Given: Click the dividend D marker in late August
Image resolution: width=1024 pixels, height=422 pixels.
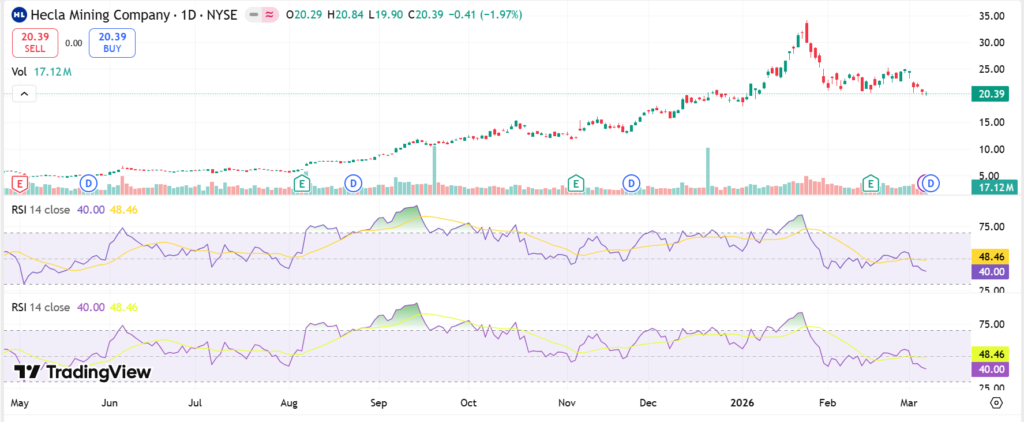Looking at the screenshot, I should click(x=352, y=182).
